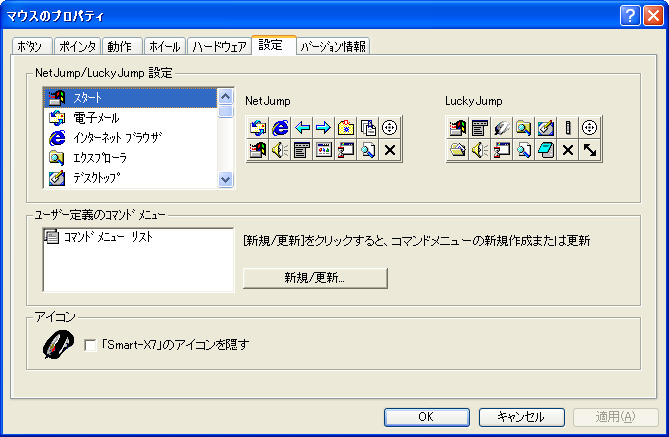This screenshot has width=669, height=437.
Task: Click the open folder icon in LuckyJump
Action: [457, 150]
